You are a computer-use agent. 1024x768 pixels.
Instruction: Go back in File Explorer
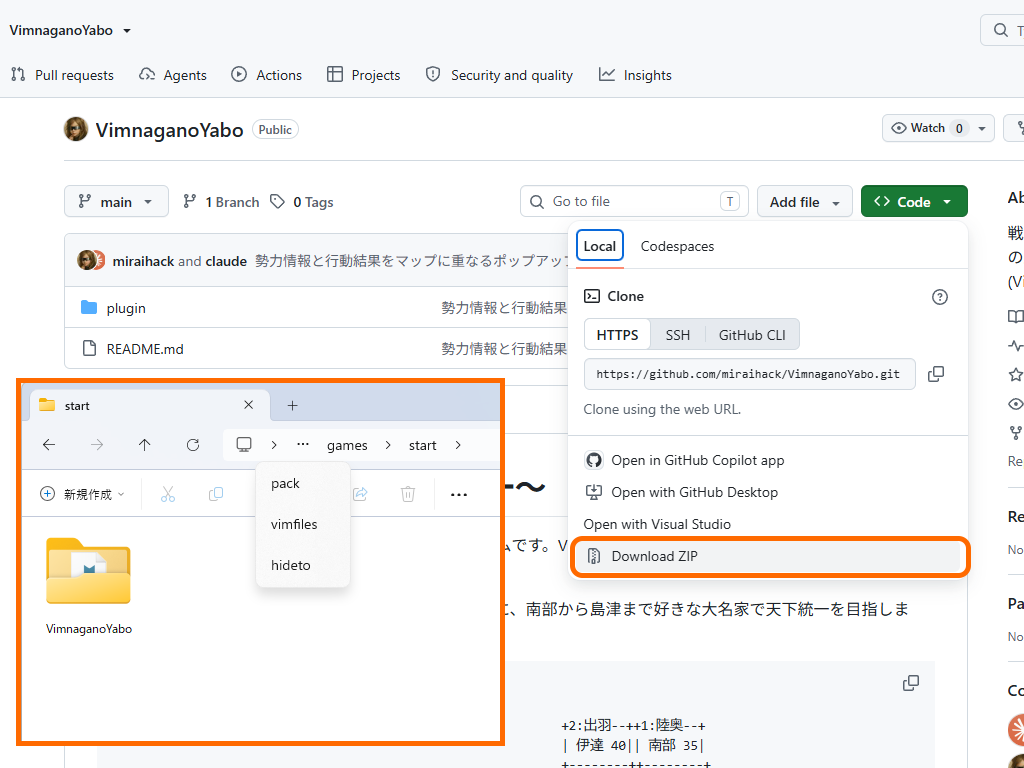[49, 445]
